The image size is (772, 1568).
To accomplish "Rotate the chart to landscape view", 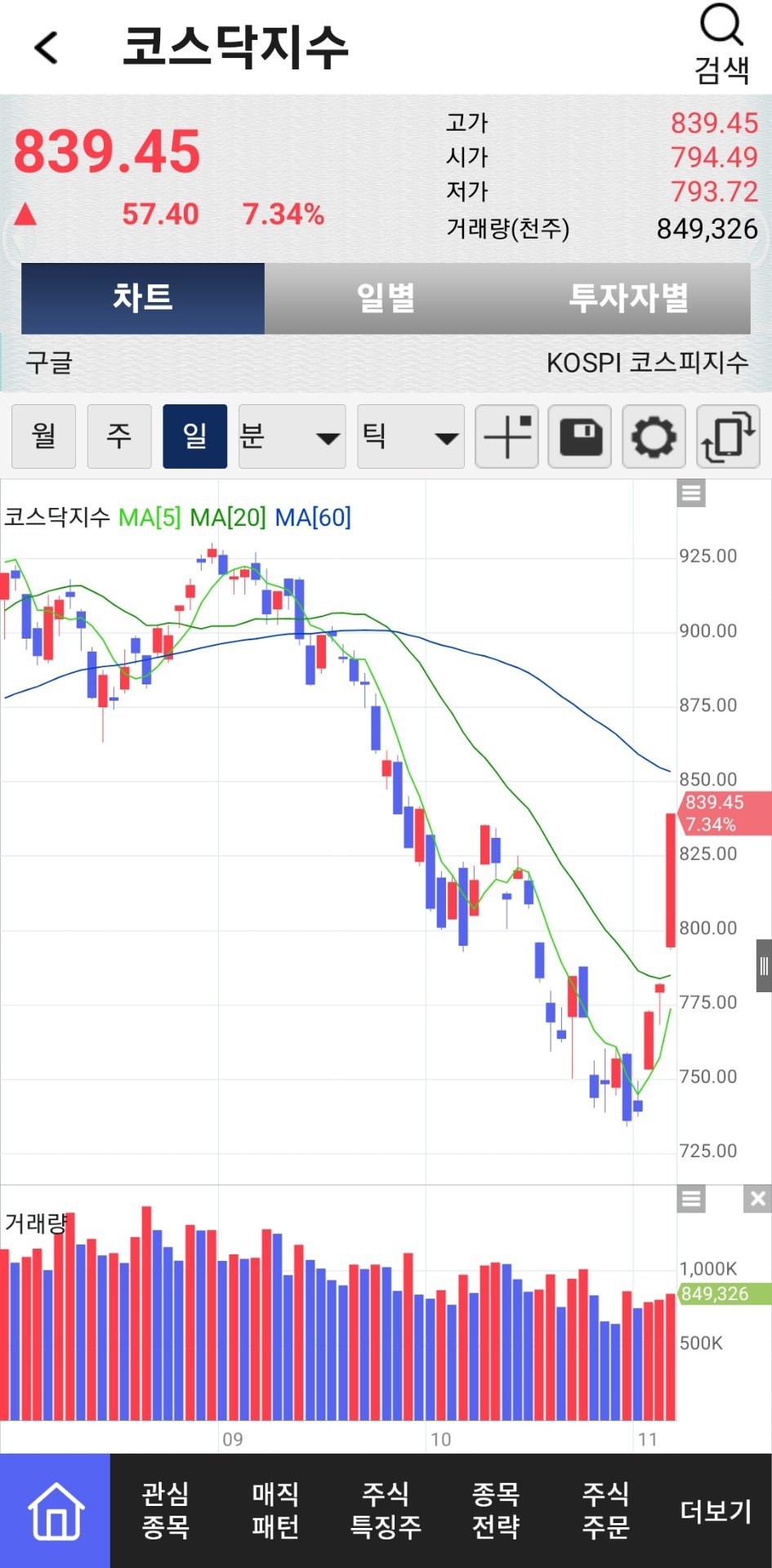I will point(728,436).
